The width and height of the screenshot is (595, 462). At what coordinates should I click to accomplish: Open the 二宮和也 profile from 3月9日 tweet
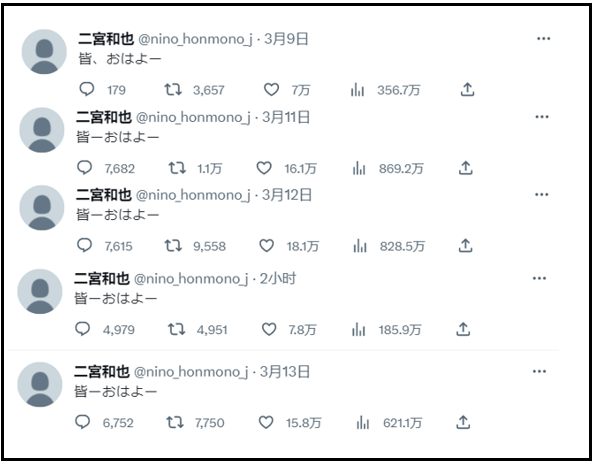click(x=106, y=39)
